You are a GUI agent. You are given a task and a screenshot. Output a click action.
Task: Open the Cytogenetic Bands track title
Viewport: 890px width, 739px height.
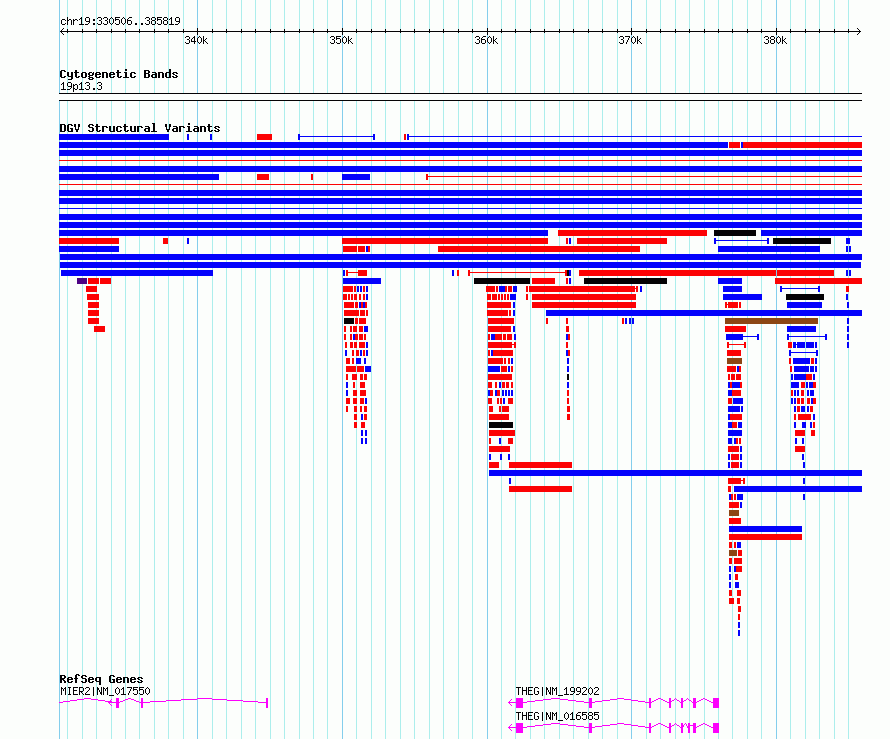(x=119, y=74)
